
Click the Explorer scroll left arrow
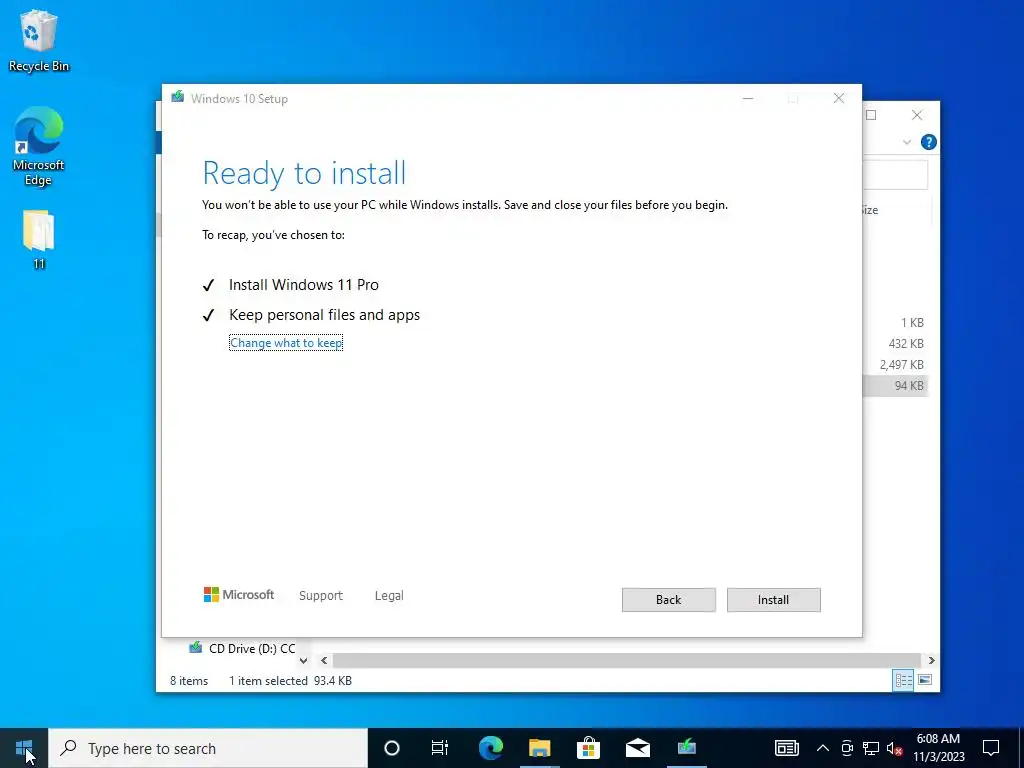point(324,660)
